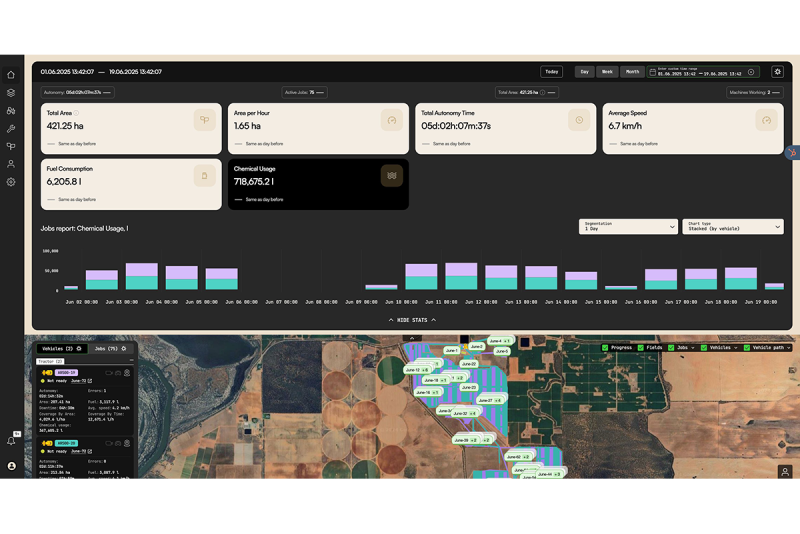The image size is (800, 534).
Task: Click the HubSpot chat widget icon
Action: click(x=792, y=152)
